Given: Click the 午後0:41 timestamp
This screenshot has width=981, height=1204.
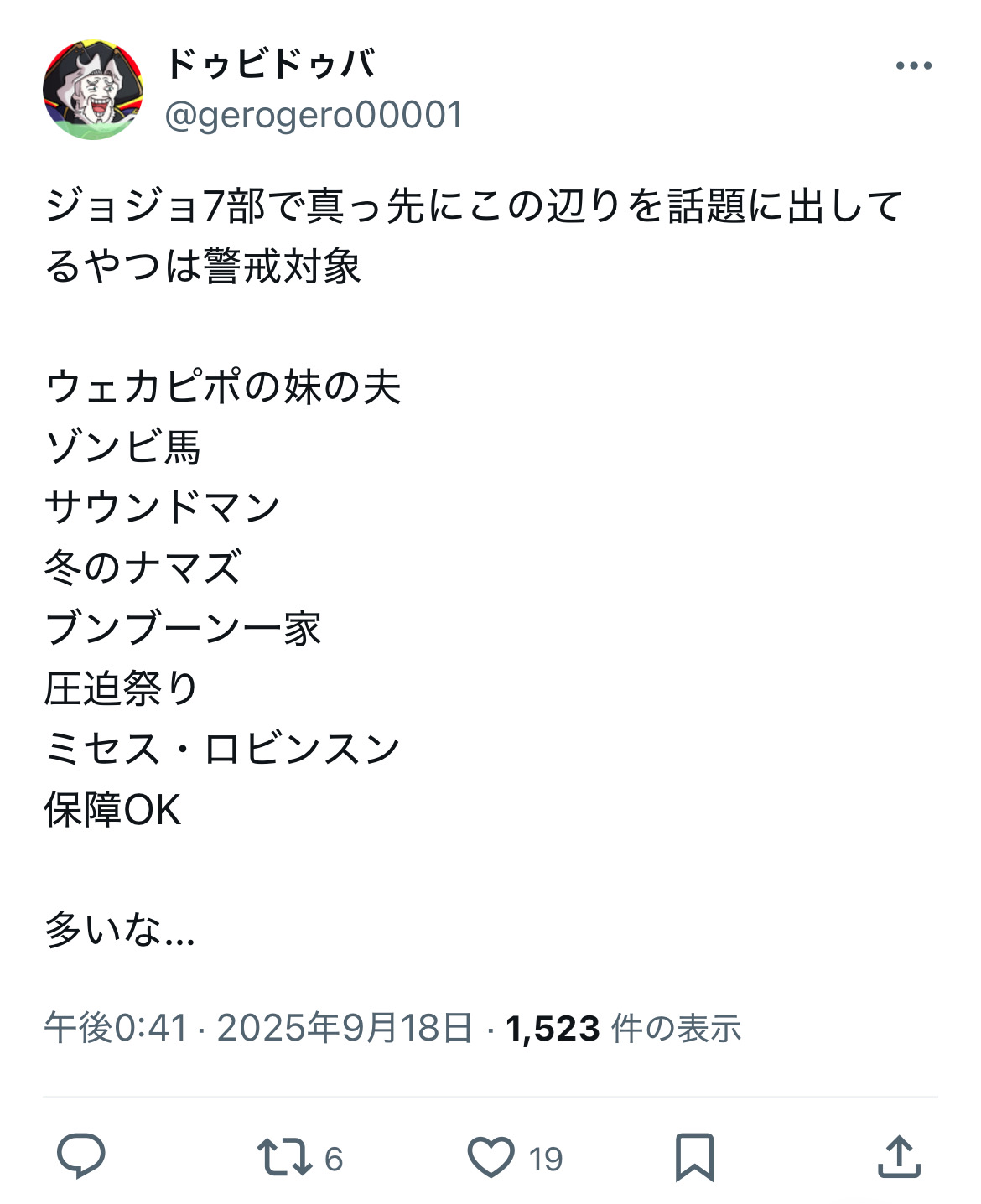Looking at the screenshot, I should (x=116, y=1028).
